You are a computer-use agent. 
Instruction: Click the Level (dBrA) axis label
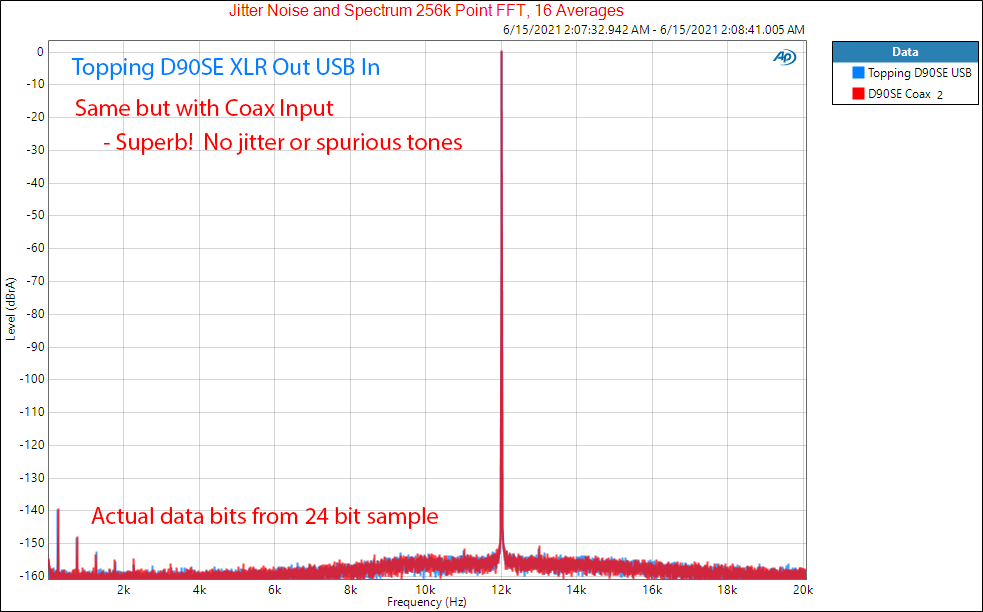tap(10, 309)
